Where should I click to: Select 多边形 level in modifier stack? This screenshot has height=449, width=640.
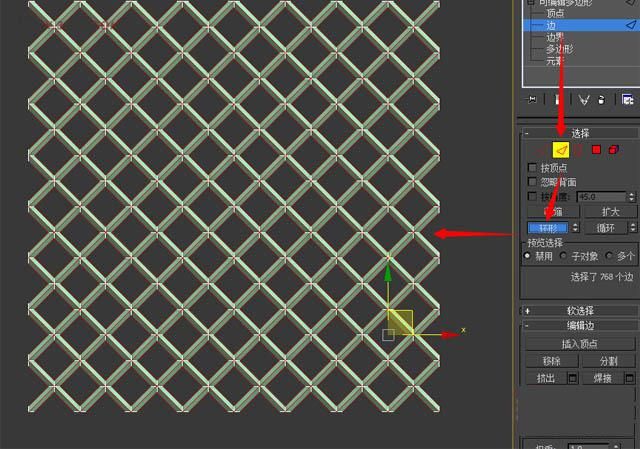click(560, 49)
